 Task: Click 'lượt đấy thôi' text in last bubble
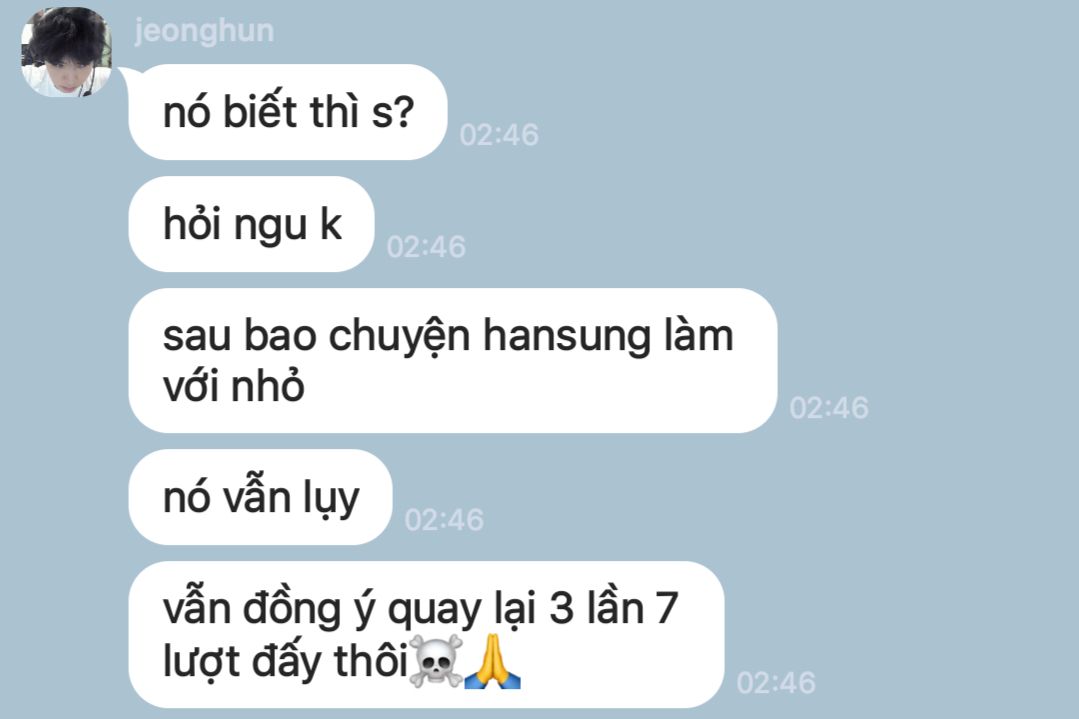pyautogui.click(x=286, y=661)
